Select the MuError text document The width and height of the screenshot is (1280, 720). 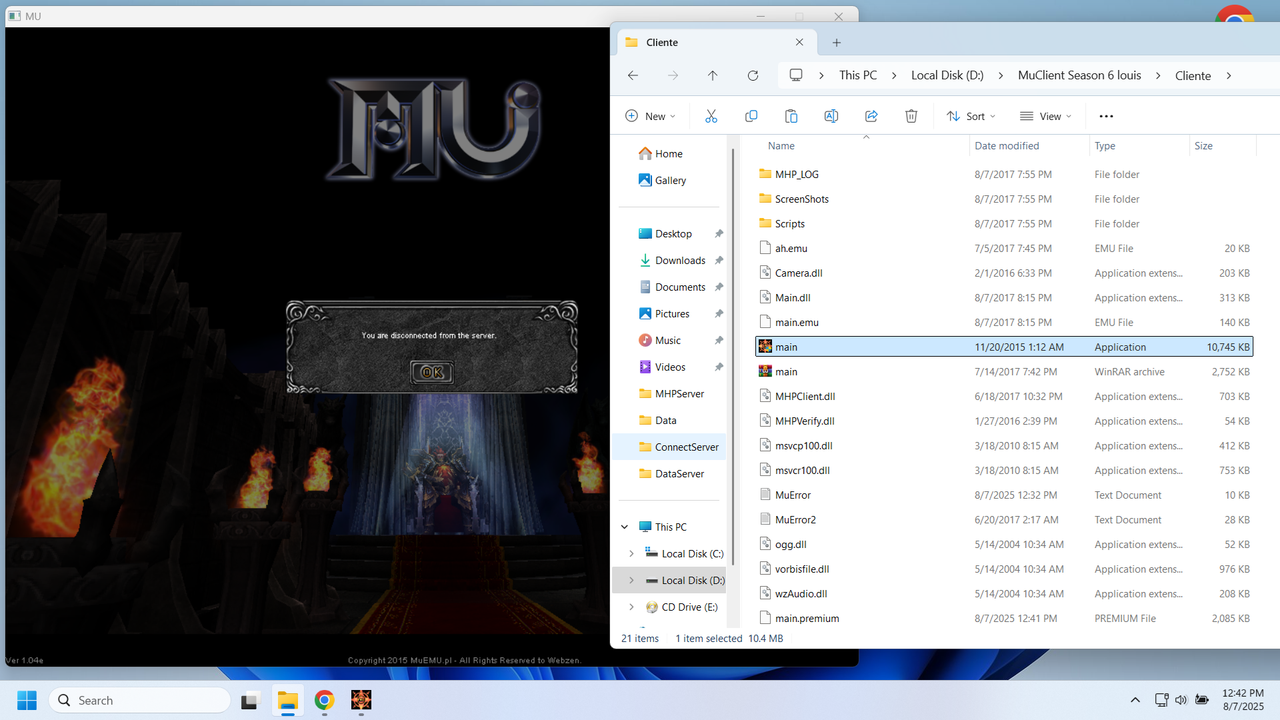click(x=1004, y=495)
